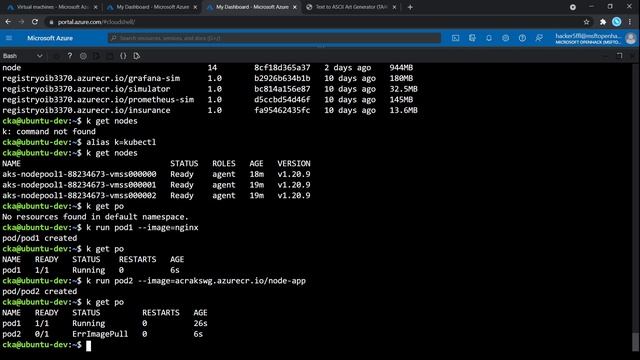This screenshot has width=640, height=360.
Task: Click the 944MB size value
Action: click(401, 68)
